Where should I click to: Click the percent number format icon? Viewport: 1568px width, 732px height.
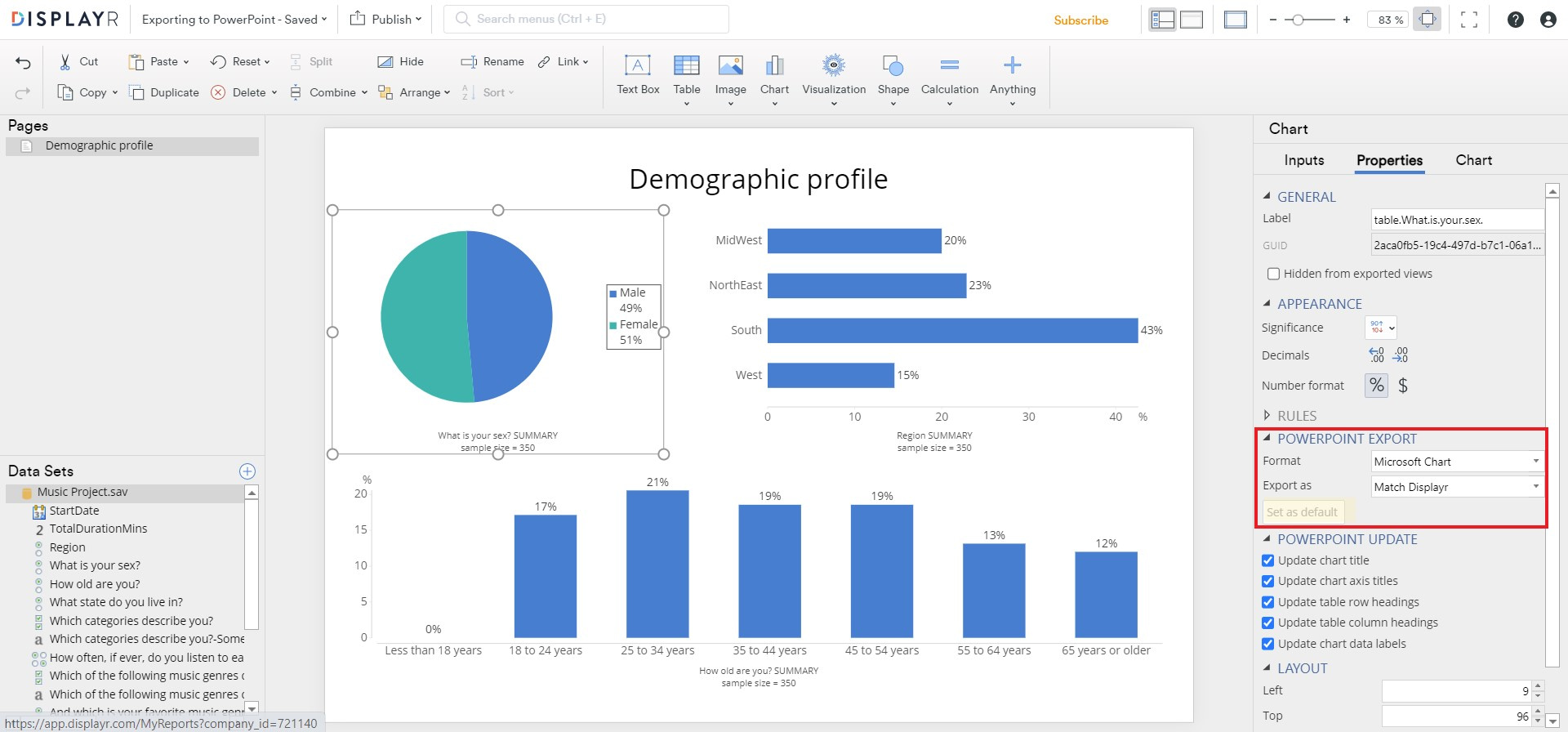click(x=1377, y=386)
